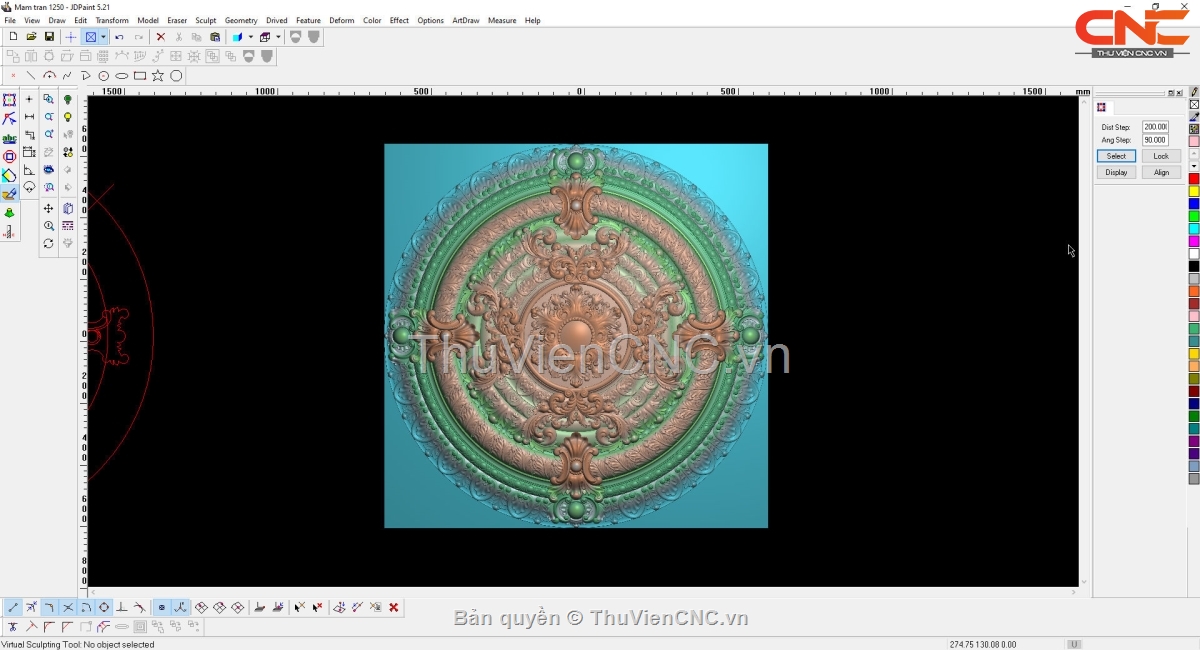Click the abc text tool icon
Viewport: 1200px width, 650px height.
coord(9,138)
